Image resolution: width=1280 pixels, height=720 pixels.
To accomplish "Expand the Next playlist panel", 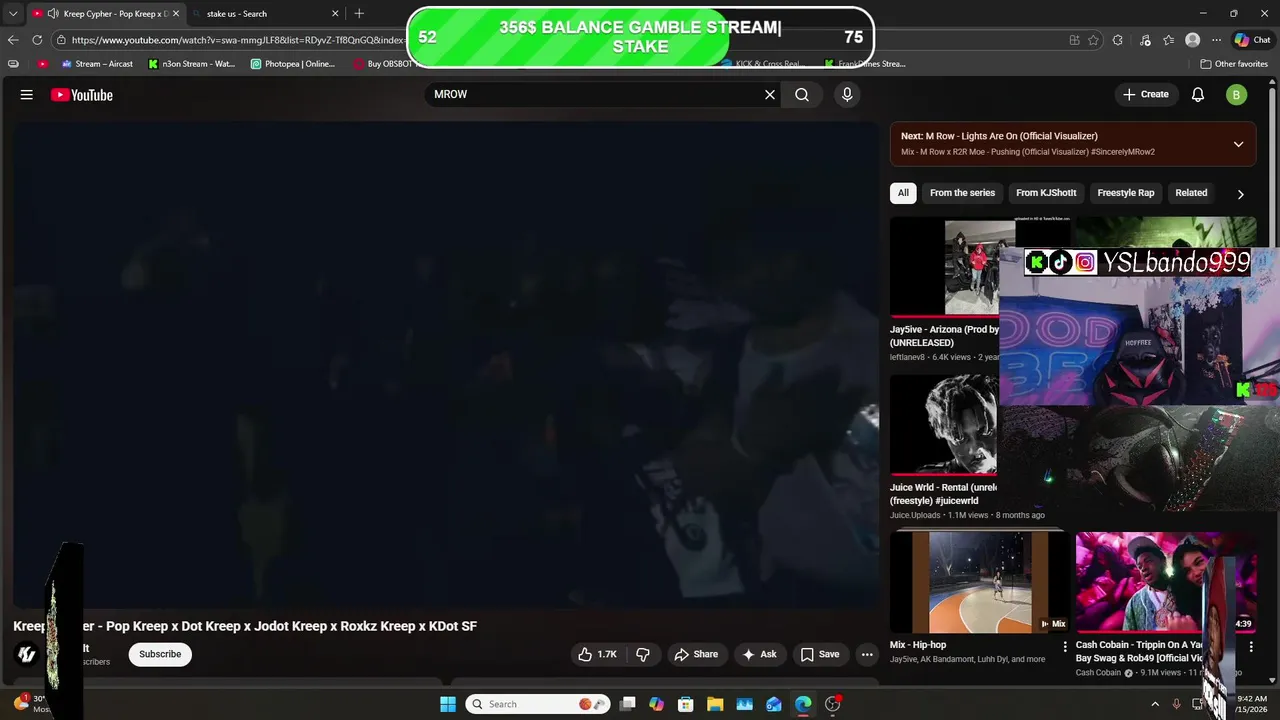I will point(1238,144).
